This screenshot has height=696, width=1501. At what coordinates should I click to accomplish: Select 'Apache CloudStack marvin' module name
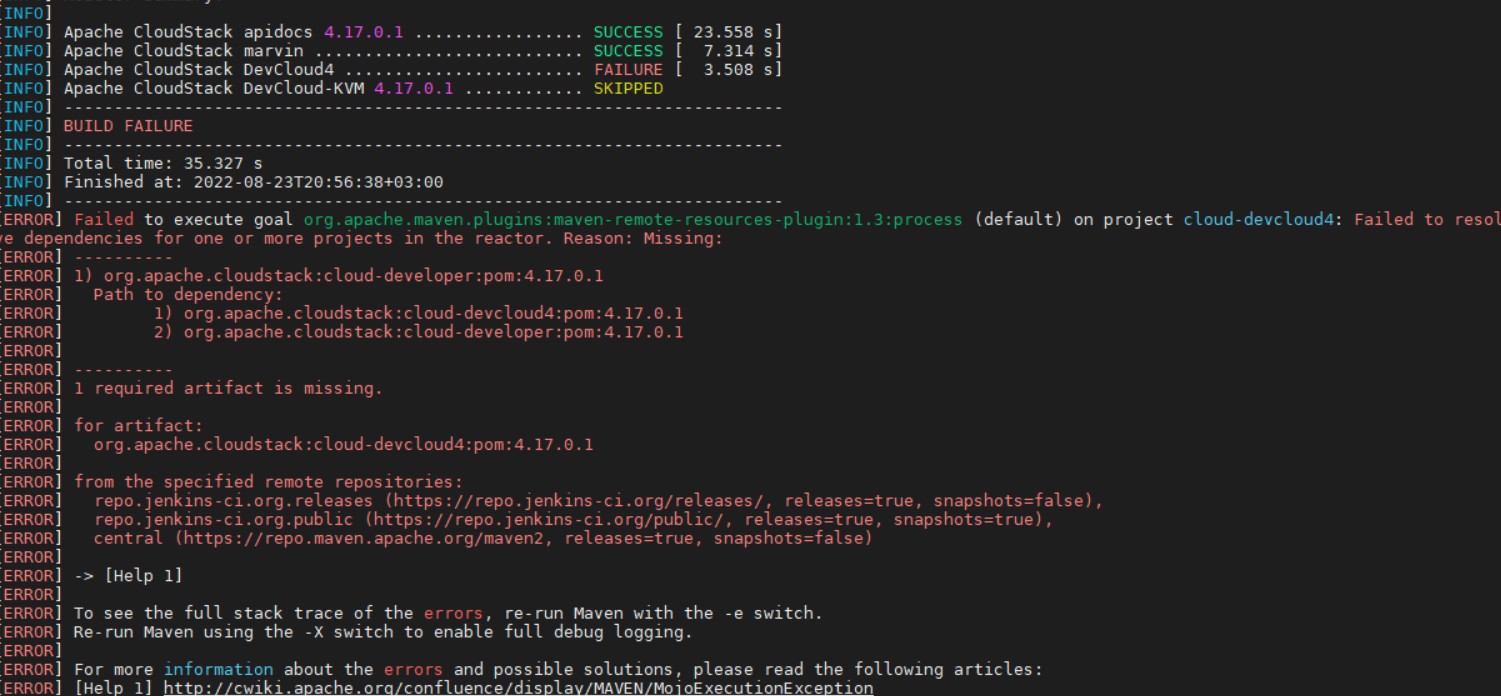point(184,51)
